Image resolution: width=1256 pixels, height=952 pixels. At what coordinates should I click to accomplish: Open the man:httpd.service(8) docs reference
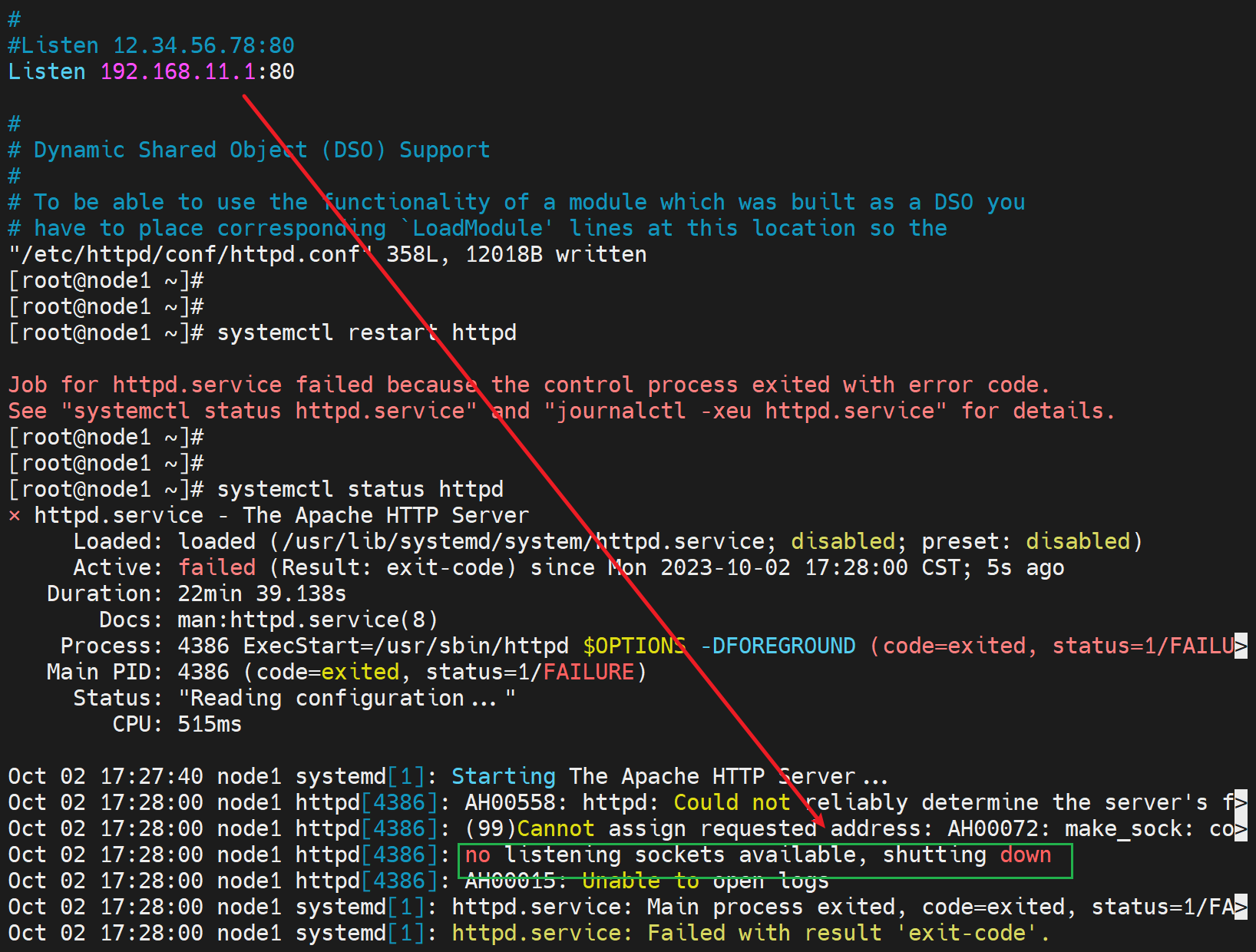[307, 620]
